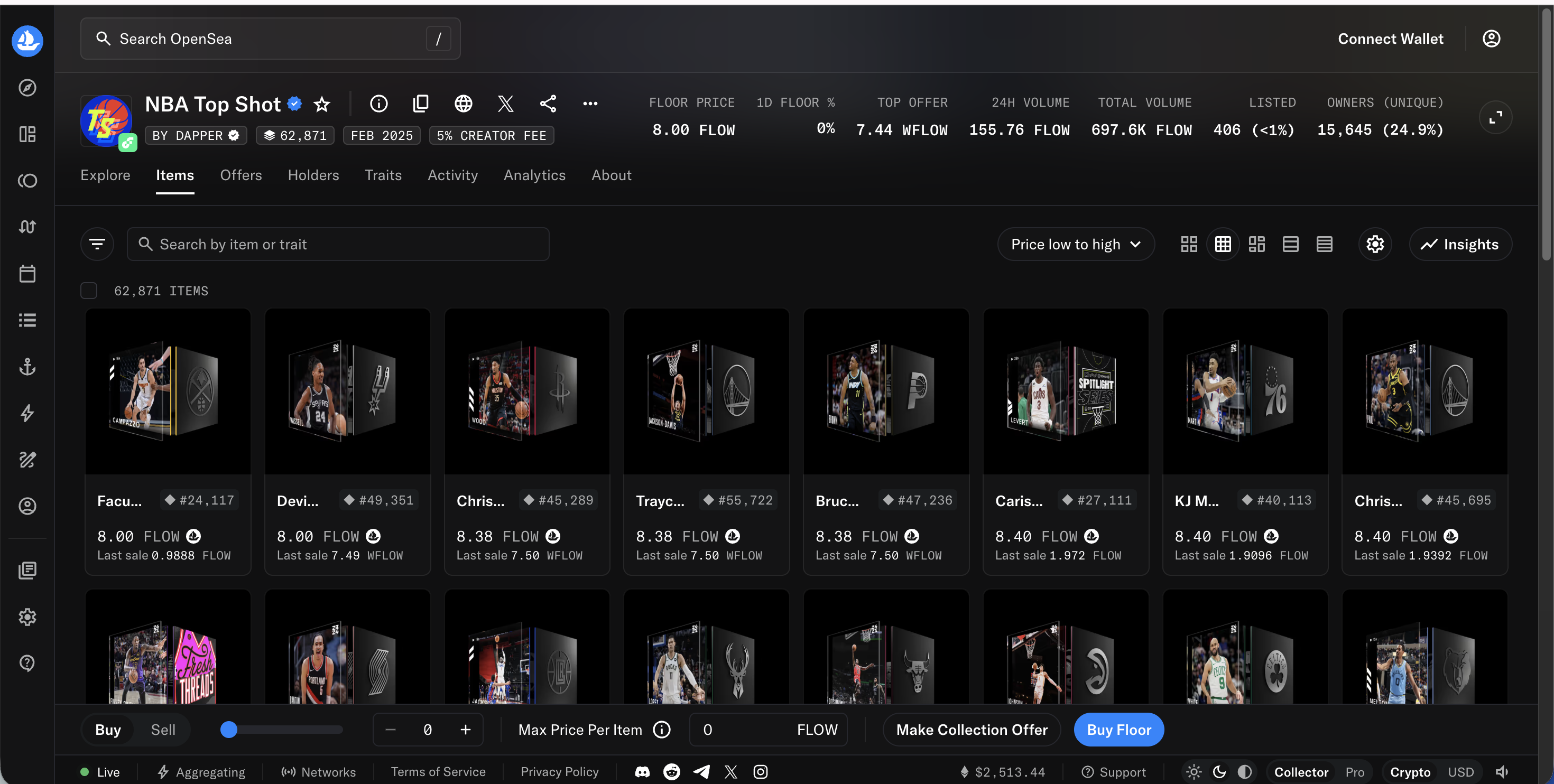
Task: Open the collection's X (Twitter) icon
Action: click(x=505, y=104)
